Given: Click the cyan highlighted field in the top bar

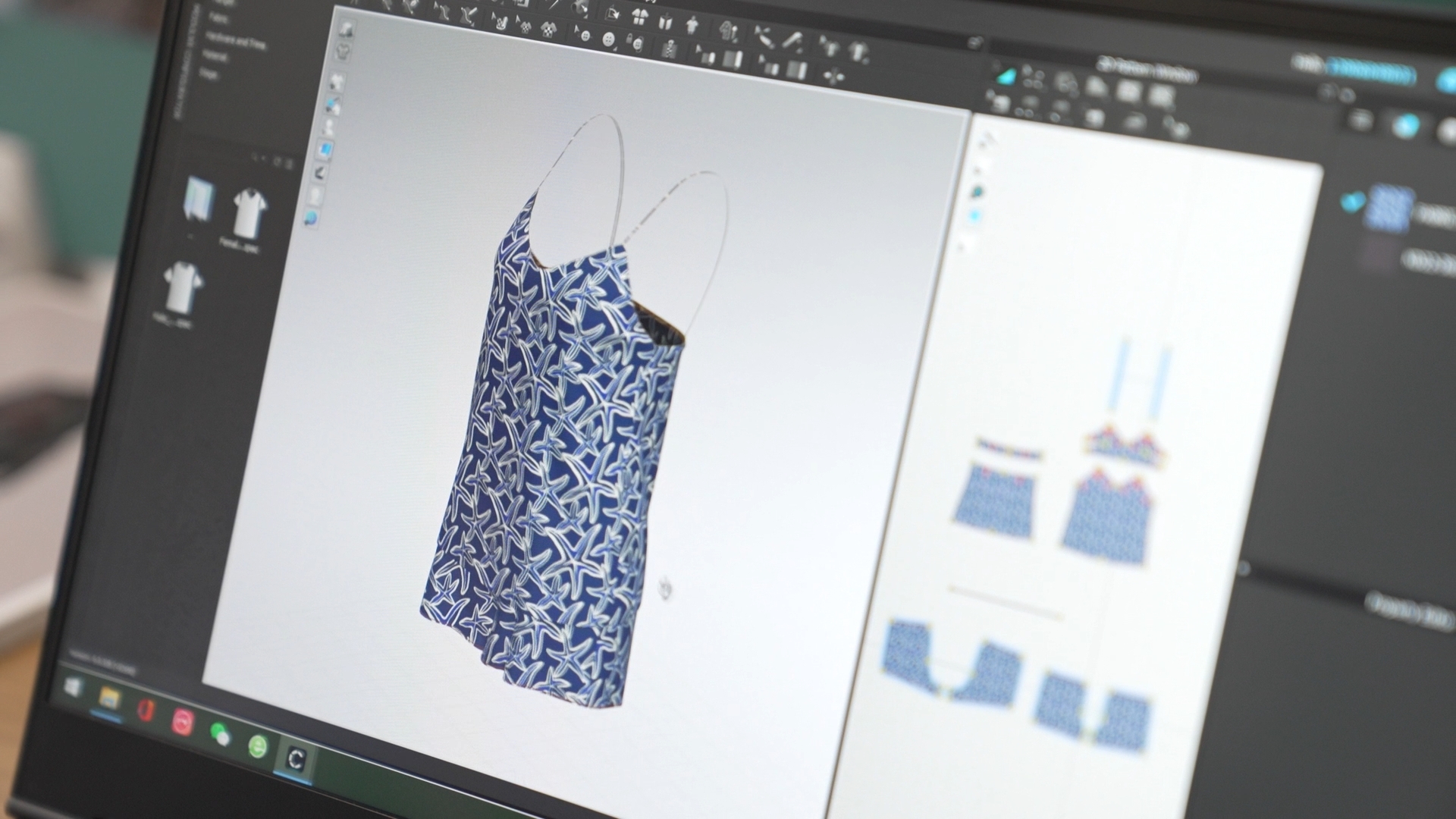Looking at the screenshot, I should (1371, 72).
